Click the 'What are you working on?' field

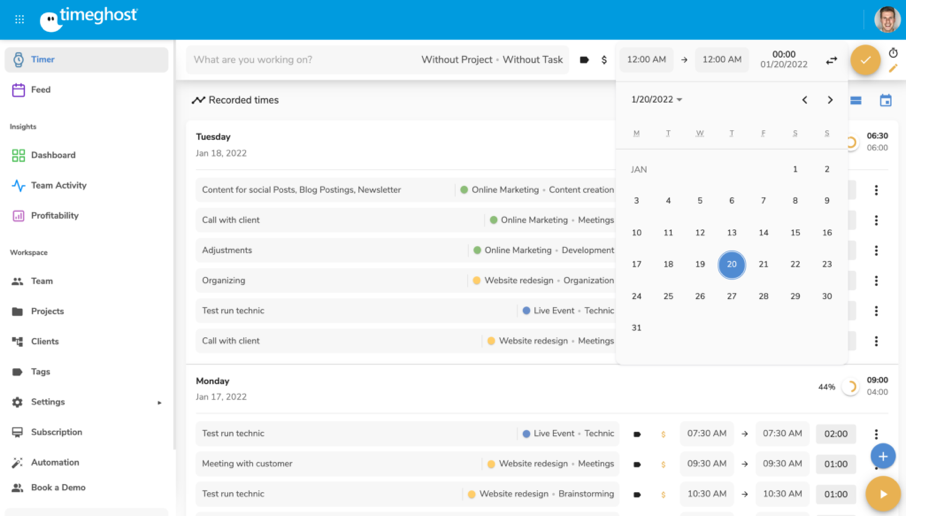(x=300, y=60)
